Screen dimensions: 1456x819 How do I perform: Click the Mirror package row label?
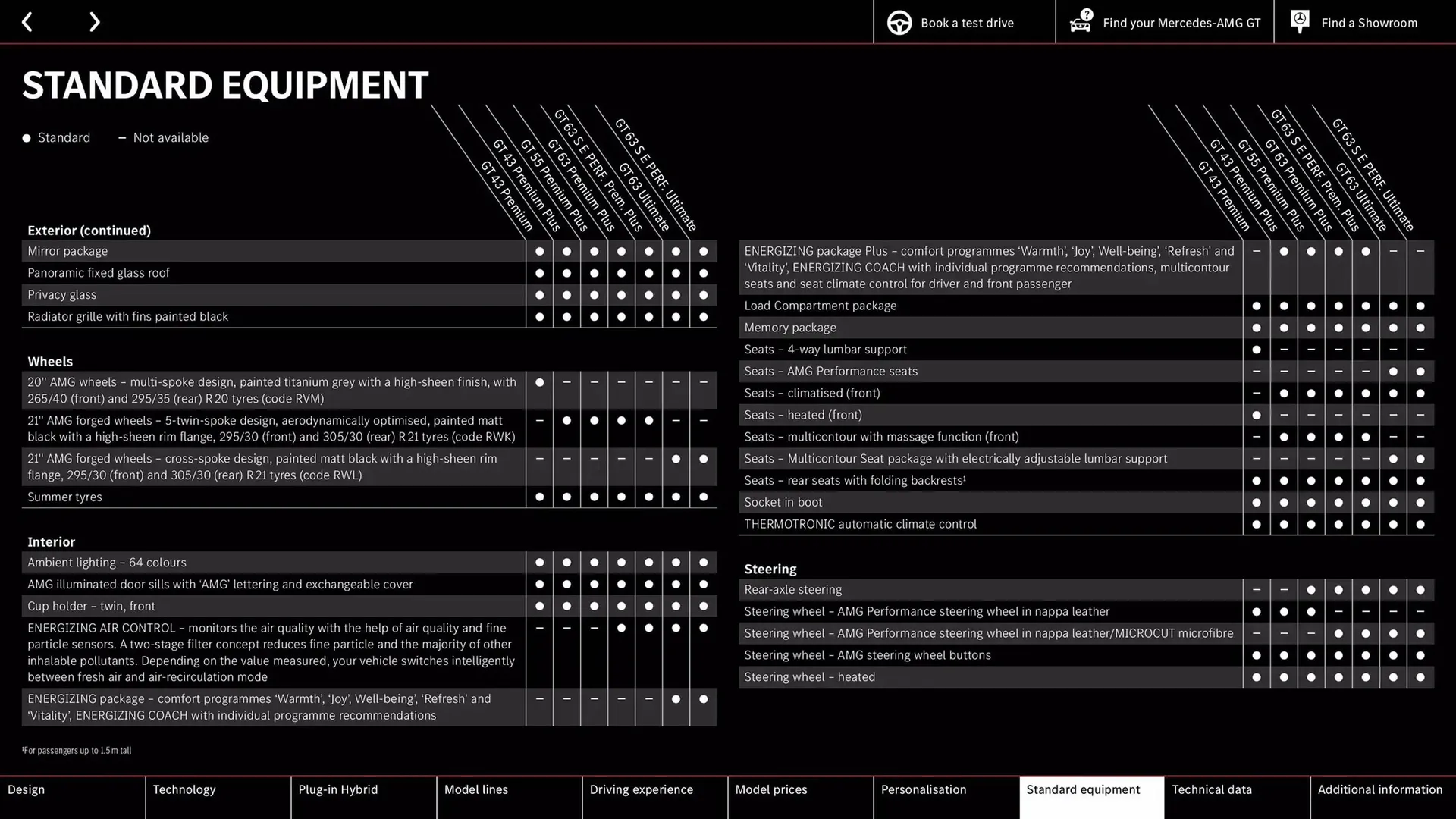pos(67,251)
